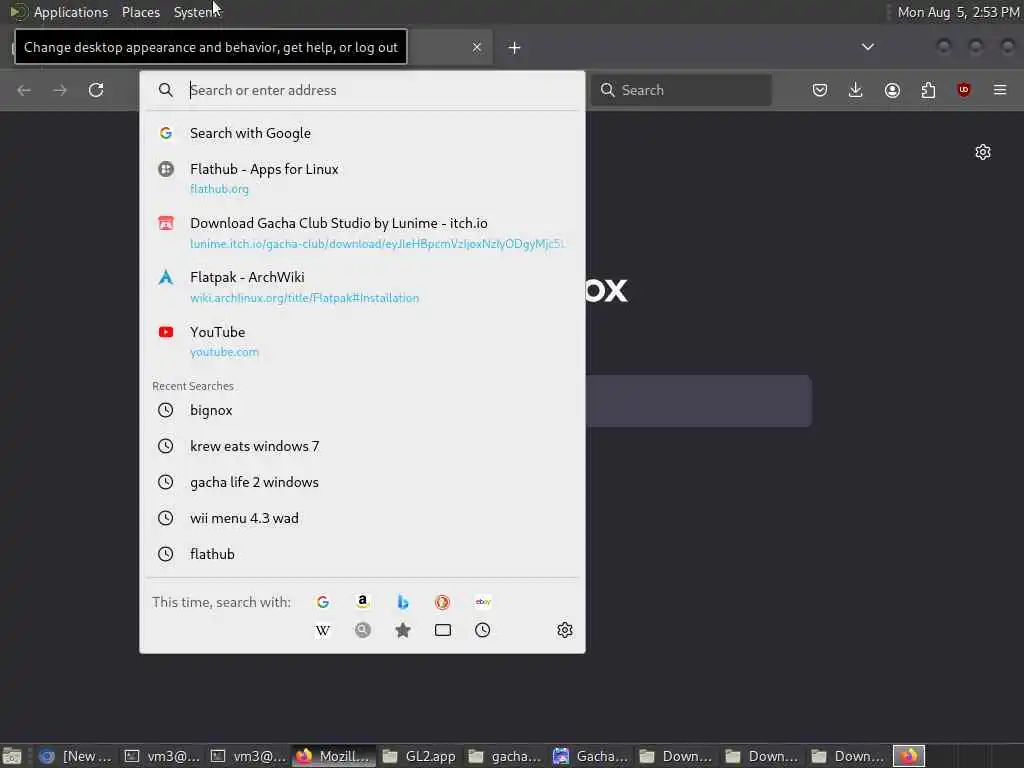Image resolution: width=1024 pixels, height=768 pixels.
Task: Search this time with Google icon
Action: point(323,602)
